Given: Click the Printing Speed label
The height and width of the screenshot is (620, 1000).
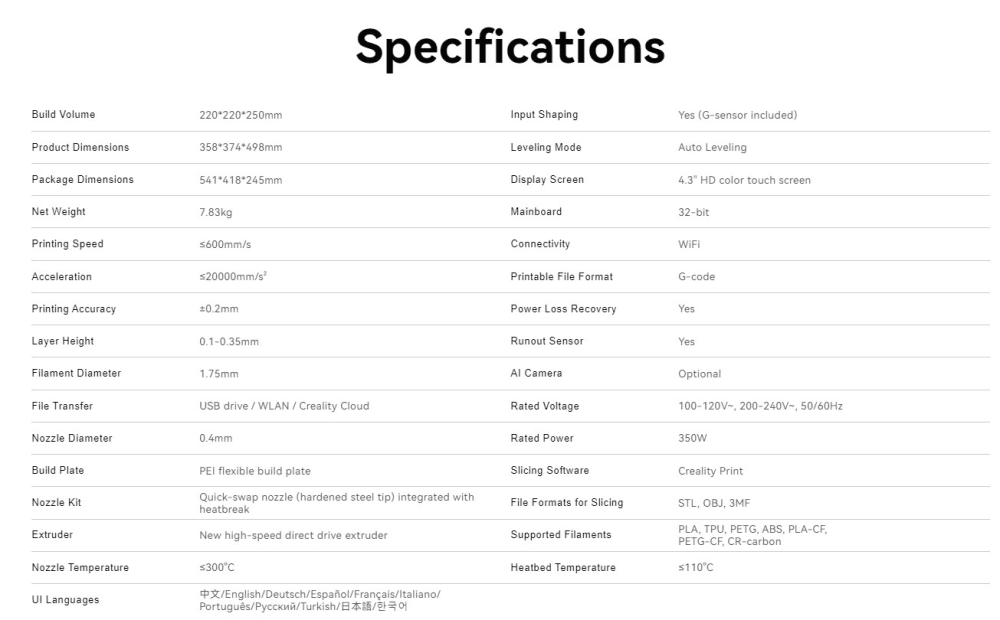Looking at the screenshot, I should click(x=67, y=244).
